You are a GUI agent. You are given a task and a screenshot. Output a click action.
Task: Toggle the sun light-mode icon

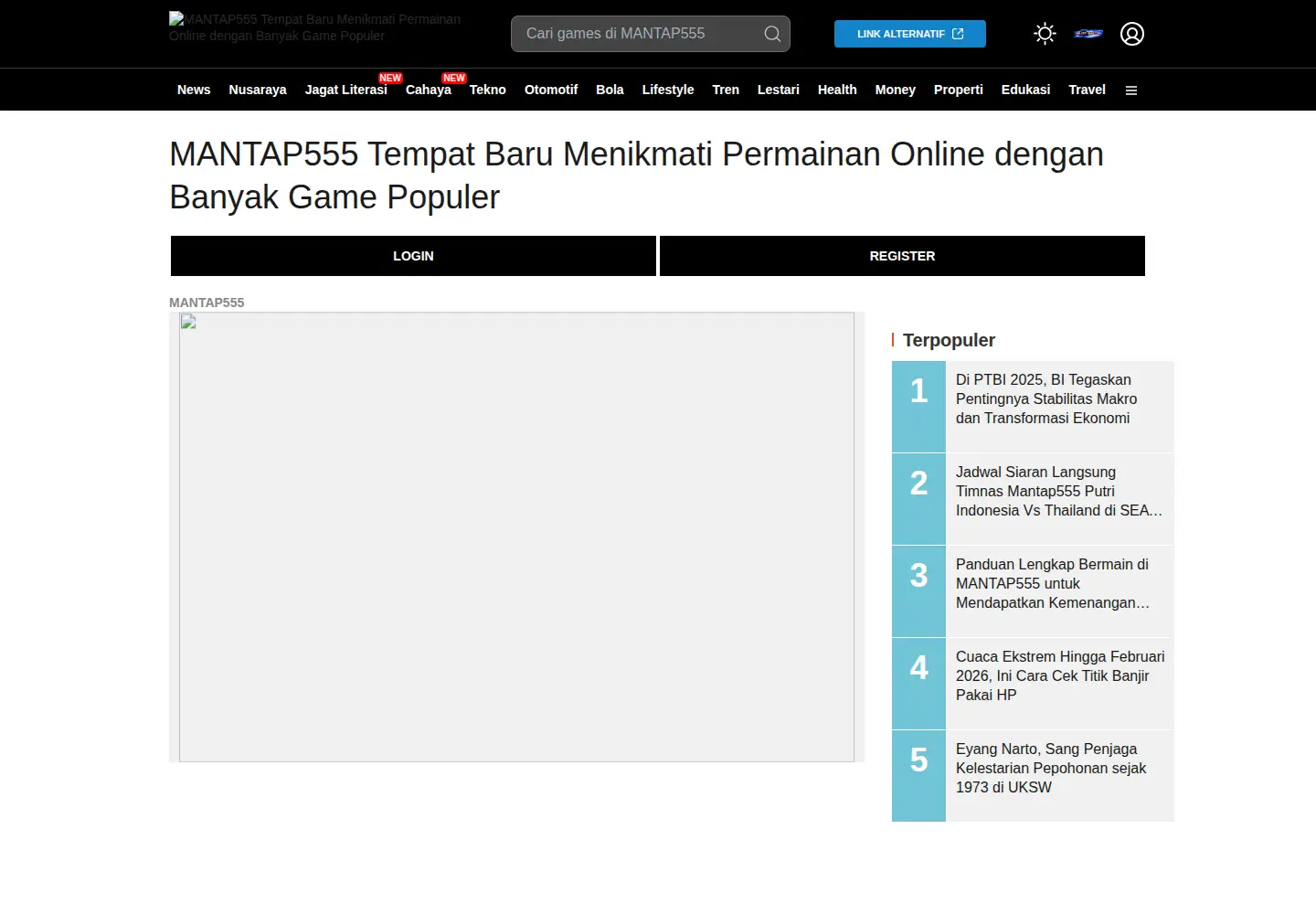[x=1045, y=34]
